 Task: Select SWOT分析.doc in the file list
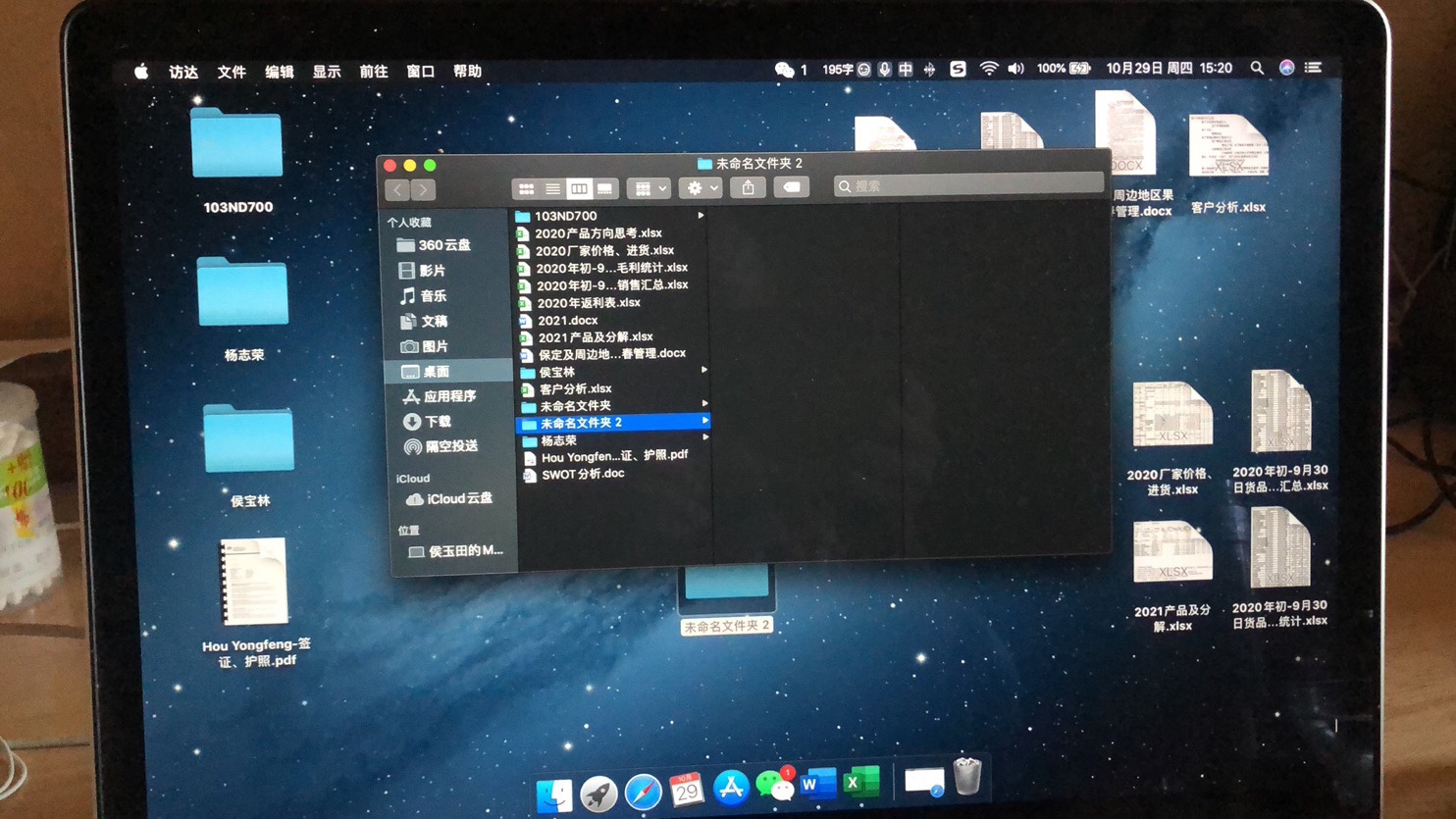coord(583,474)
